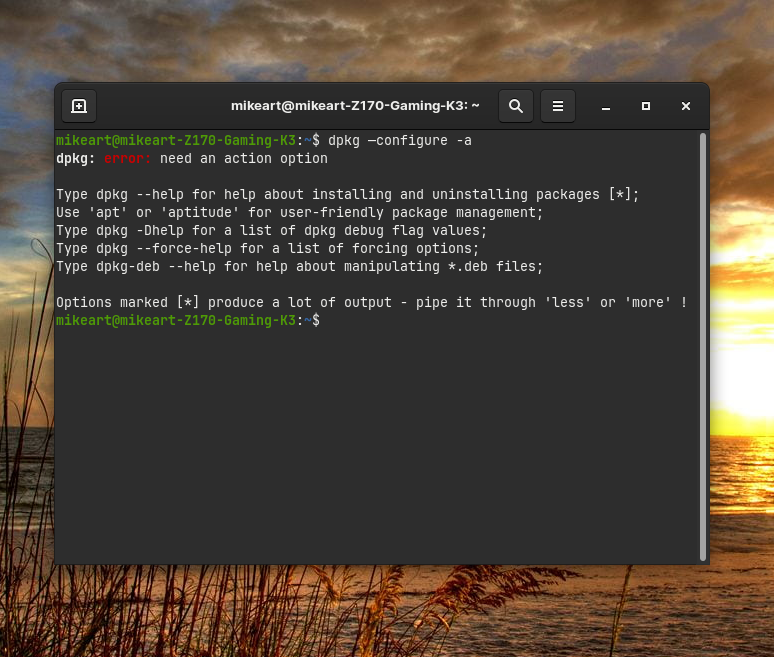Click the command text 'dpkg —configure -a'

tap(400, 141)
